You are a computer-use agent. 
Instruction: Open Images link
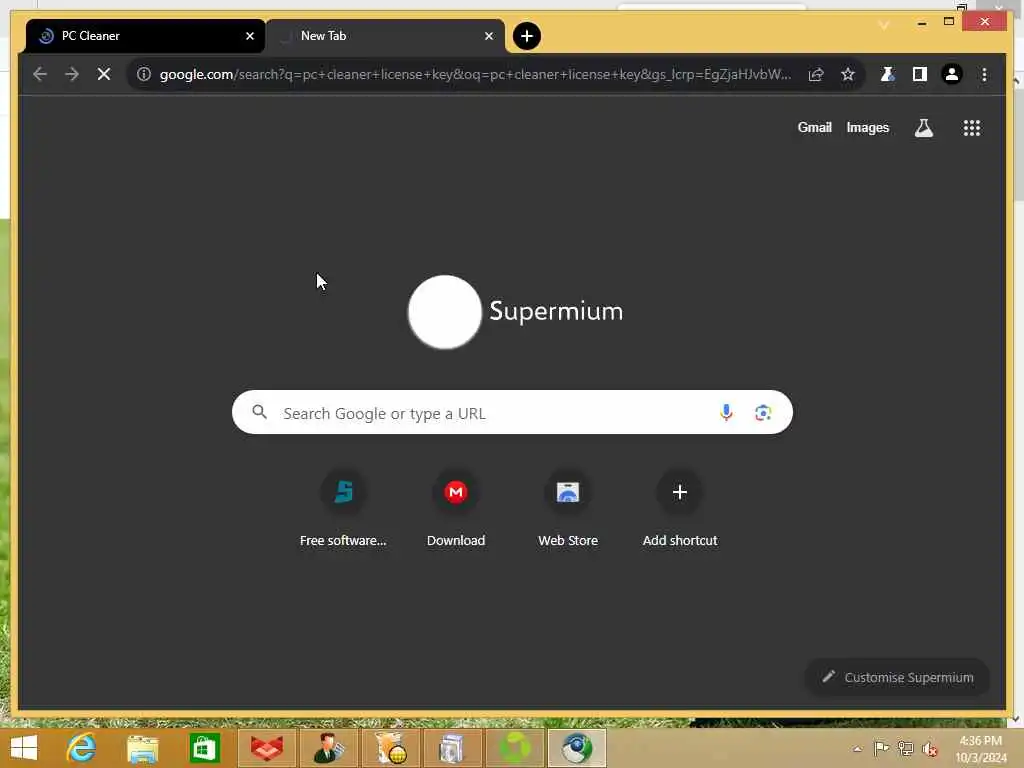pyautogui.click(x=867, y=127)
